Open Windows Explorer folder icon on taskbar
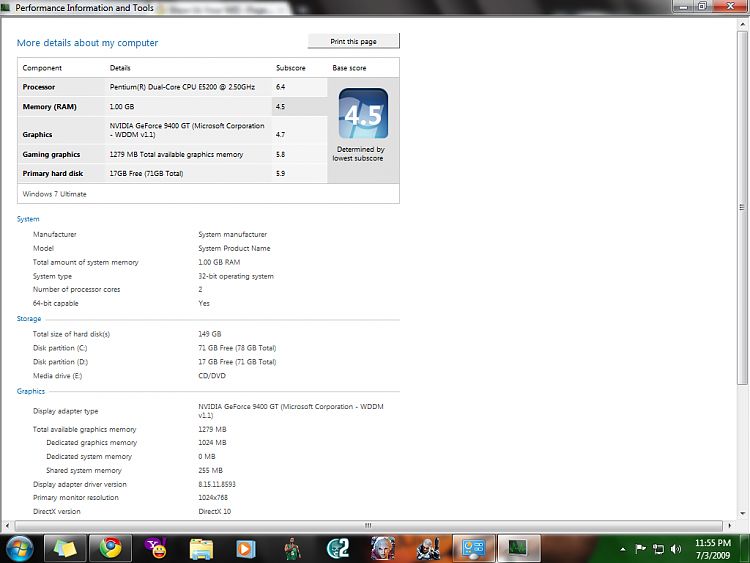This screenshot has height=563, width=750. (x=201, y=549)
